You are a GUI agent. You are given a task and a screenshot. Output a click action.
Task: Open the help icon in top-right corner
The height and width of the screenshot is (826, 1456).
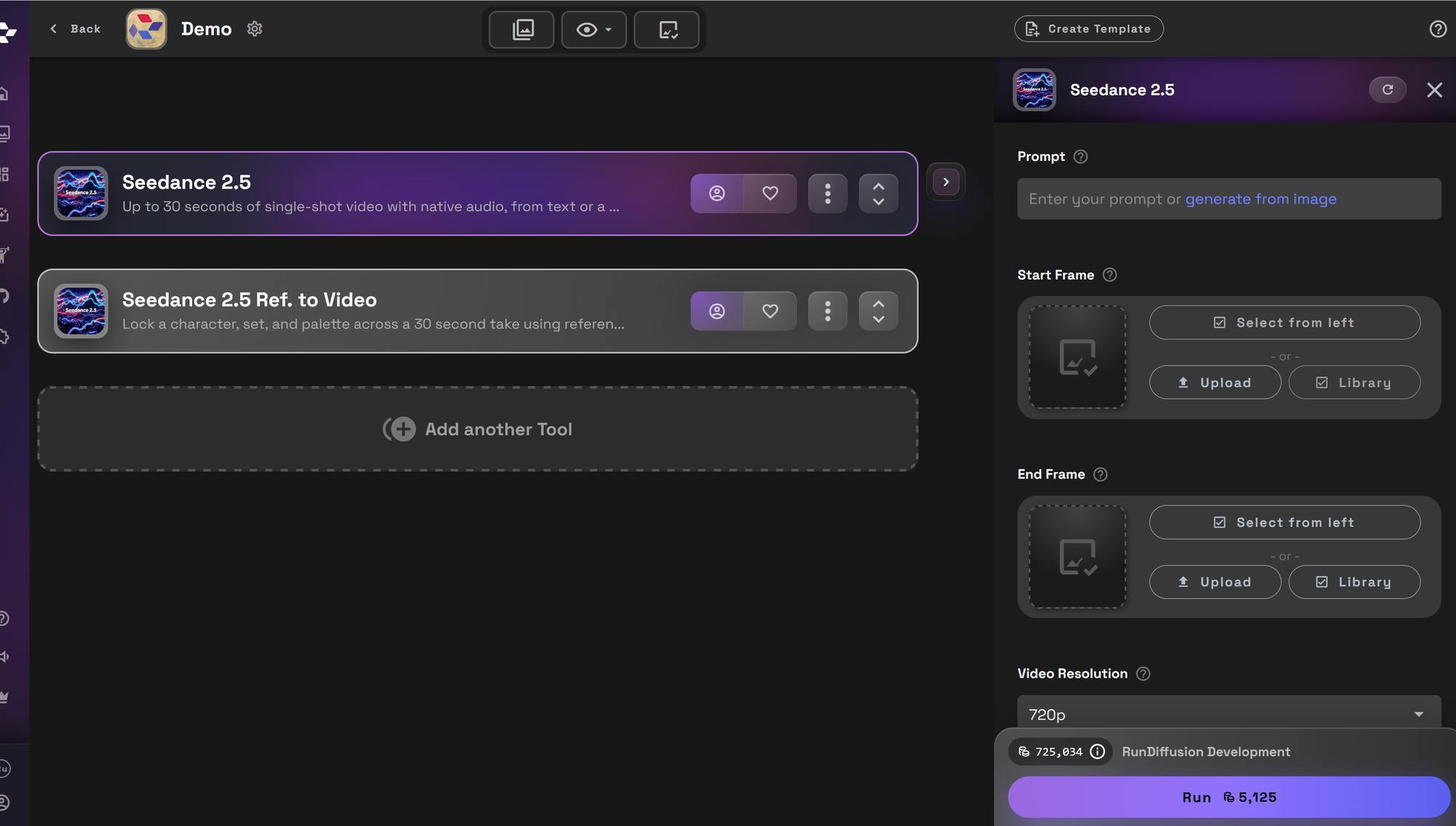click(x=1438, y=29)
